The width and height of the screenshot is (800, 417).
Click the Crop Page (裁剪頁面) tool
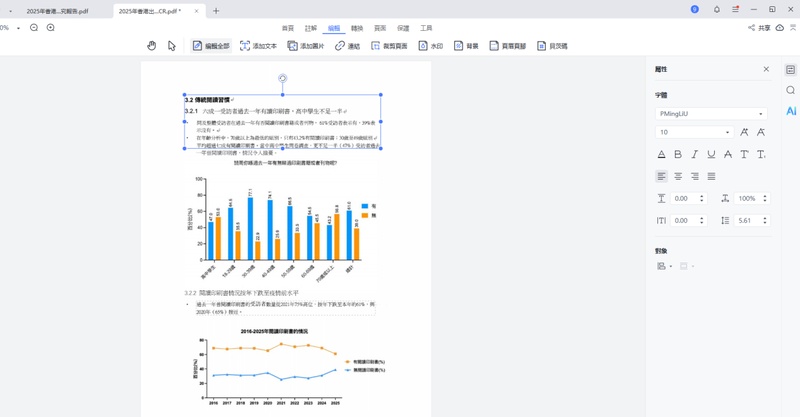pyautogui.click(x=389, y=46)
